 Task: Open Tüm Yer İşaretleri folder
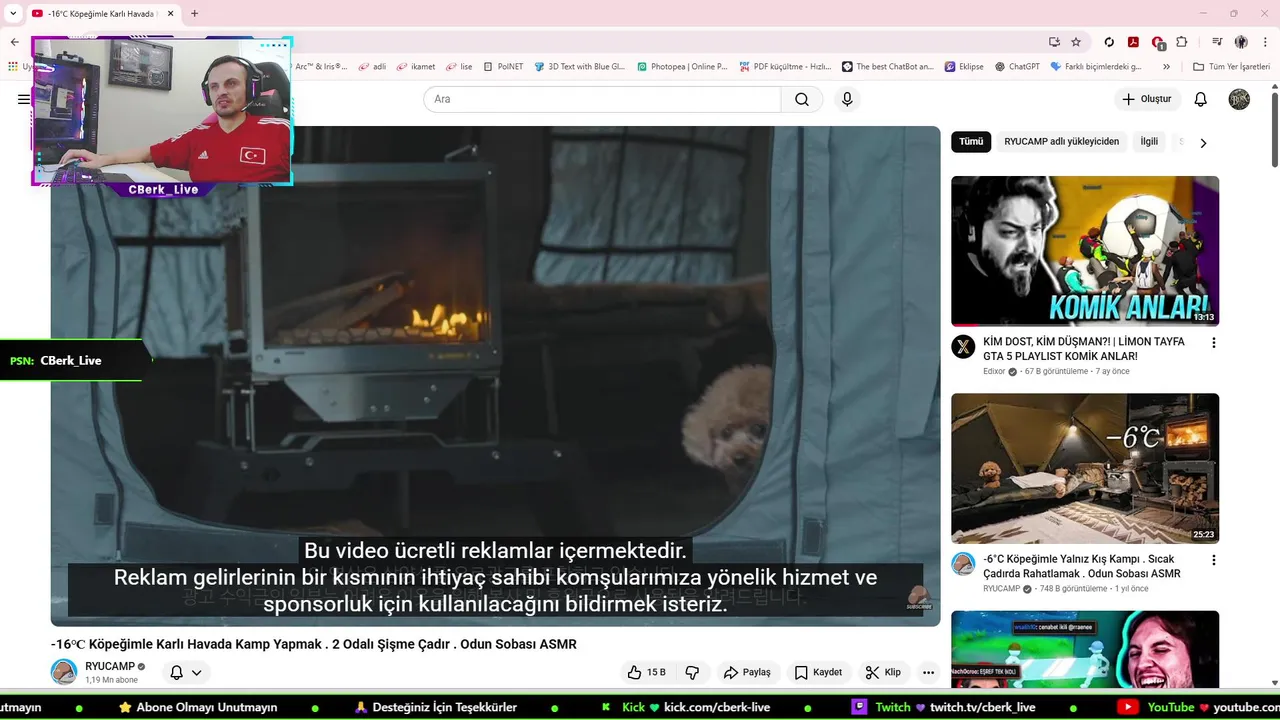1231,67
